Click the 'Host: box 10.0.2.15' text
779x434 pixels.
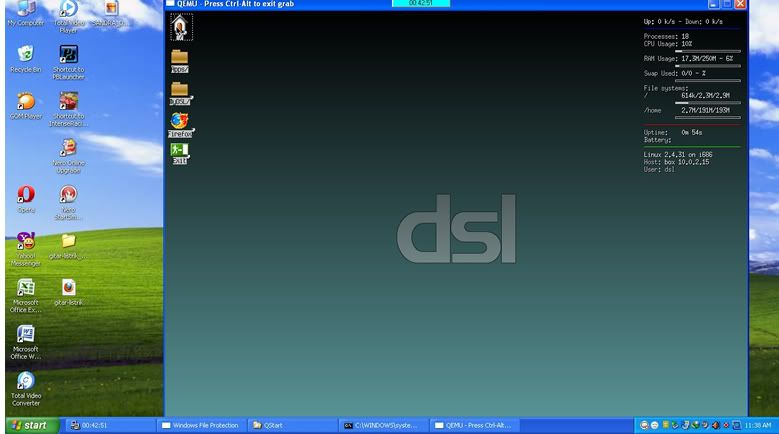point(676,162)
